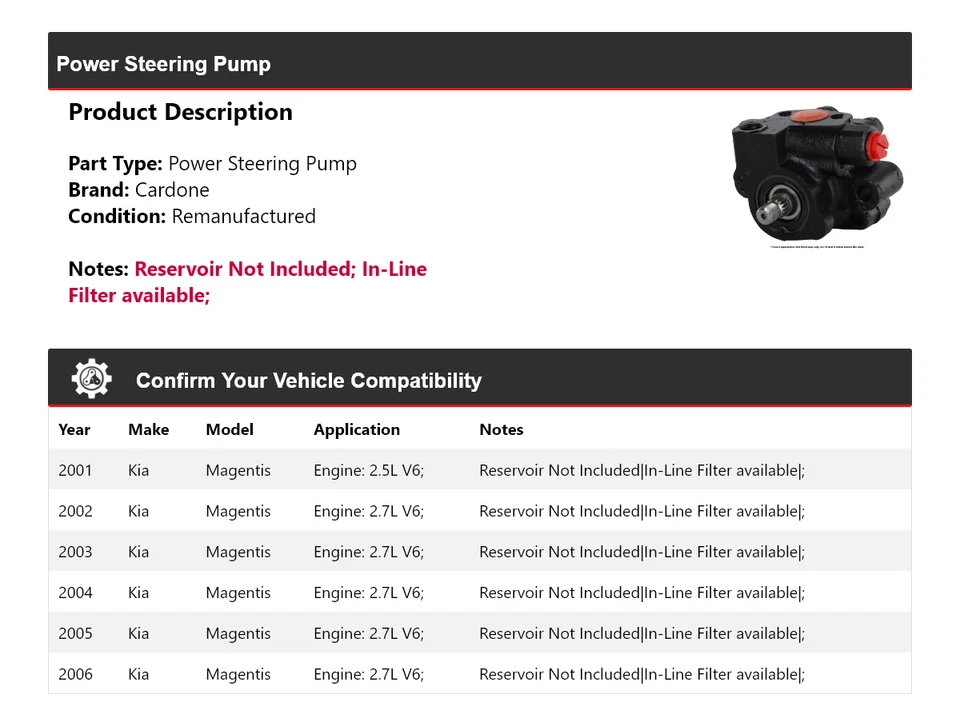Open the Product Description section
Viewport: 960px width, 726px height.
pyautogui.click(x=180, y=112)
